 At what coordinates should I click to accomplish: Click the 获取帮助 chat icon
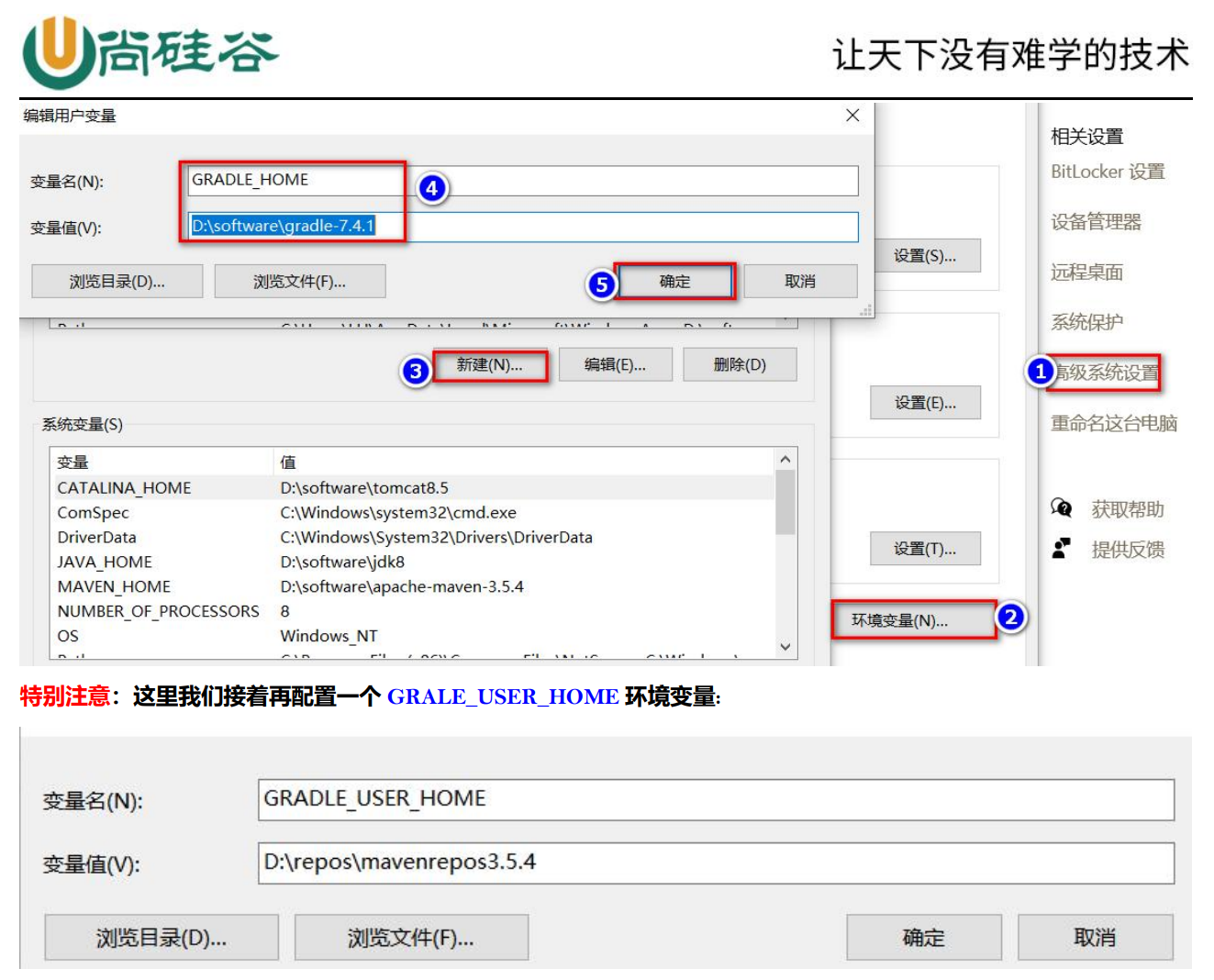[1061, 507]
